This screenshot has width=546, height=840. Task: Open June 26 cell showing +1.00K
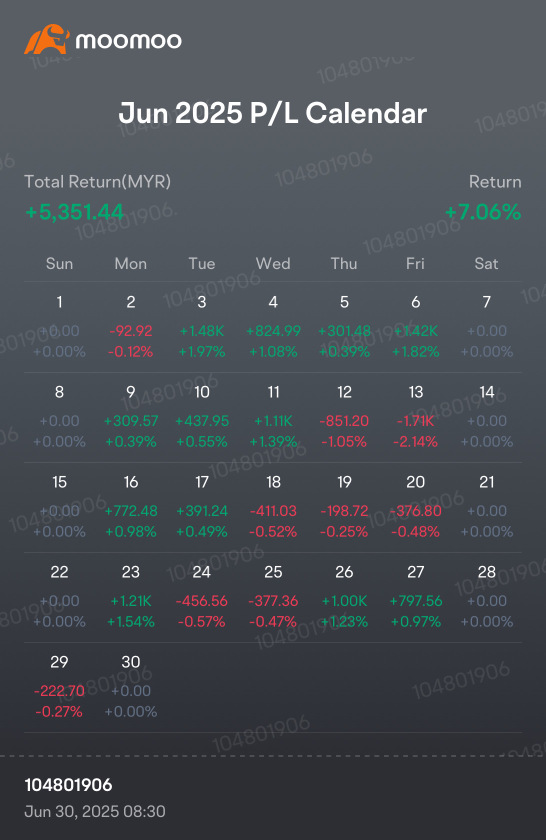click(344, 597)
